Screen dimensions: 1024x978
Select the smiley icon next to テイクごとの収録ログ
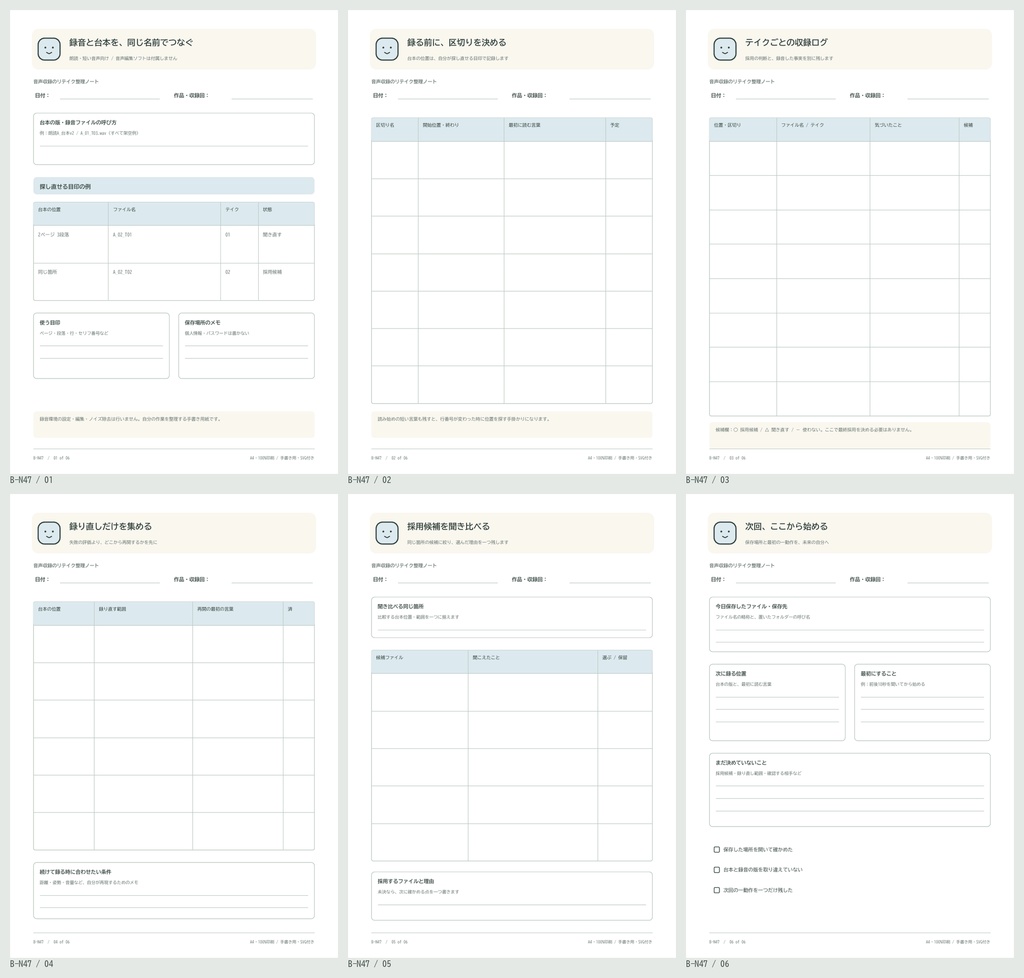(725, 49)
